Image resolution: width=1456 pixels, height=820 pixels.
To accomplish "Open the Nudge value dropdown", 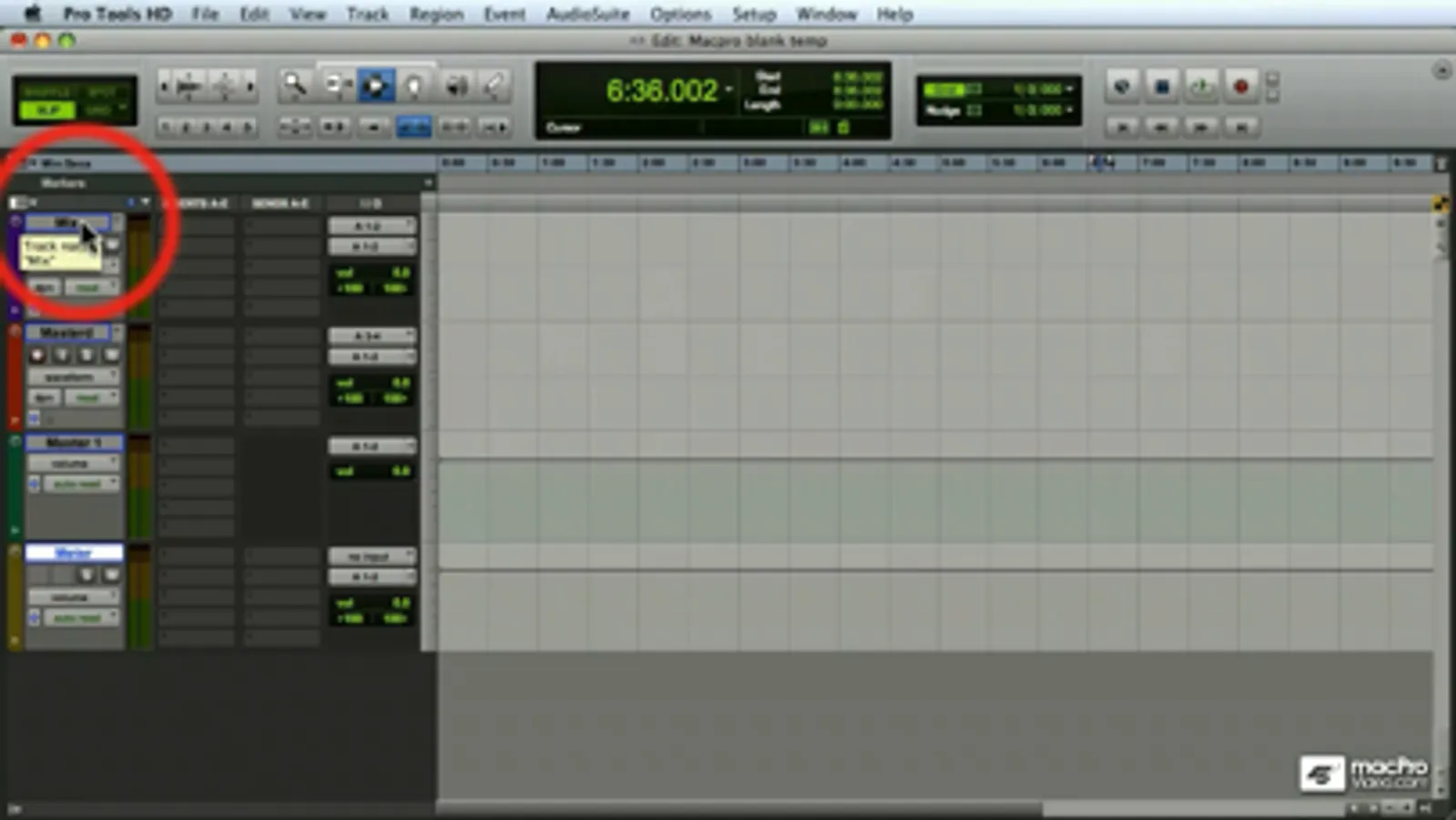I will tap(1069, 110).
